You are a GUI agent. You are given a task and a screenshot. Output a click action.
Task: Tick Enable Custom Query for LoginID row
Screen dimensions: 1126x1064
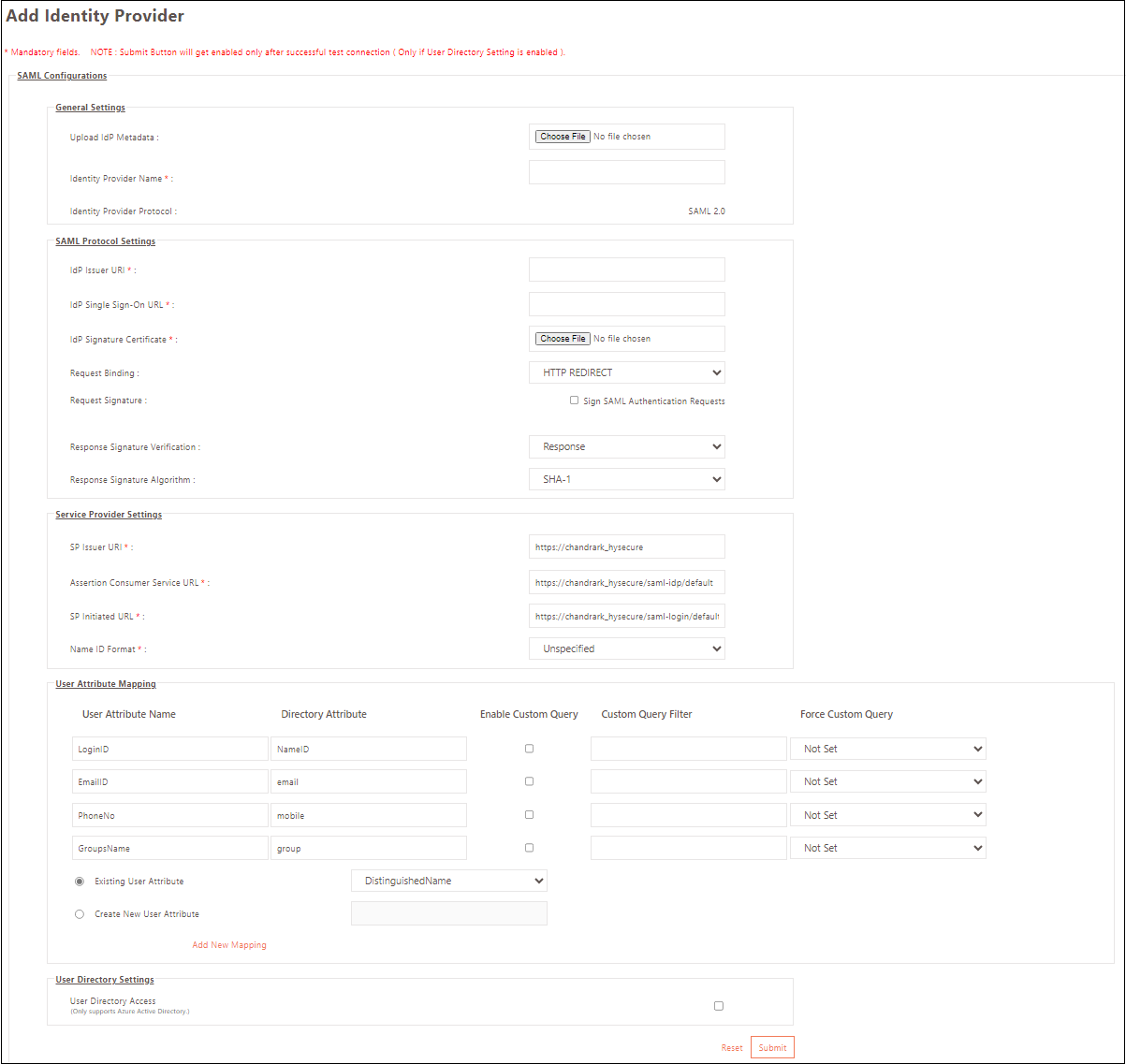[x=530, y=749]
